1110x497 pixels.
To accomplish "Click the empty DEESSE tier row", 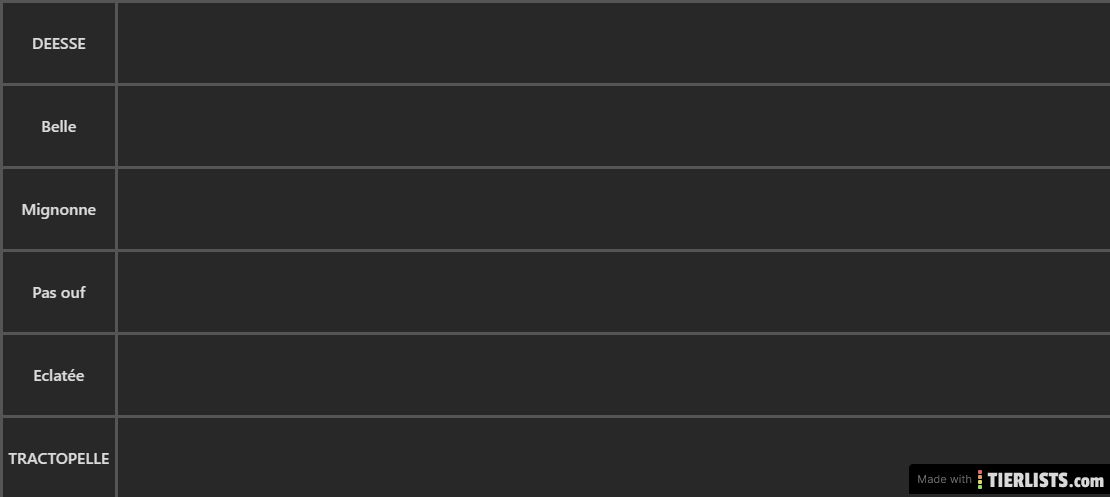I will pos(614,43).
